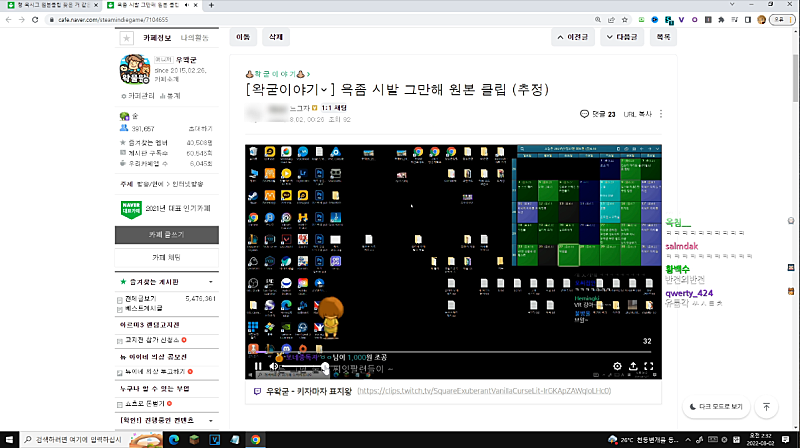Click the Chrome icon in the taskbar
Viewport: 800px width, 448px height.
click(255, 439)
